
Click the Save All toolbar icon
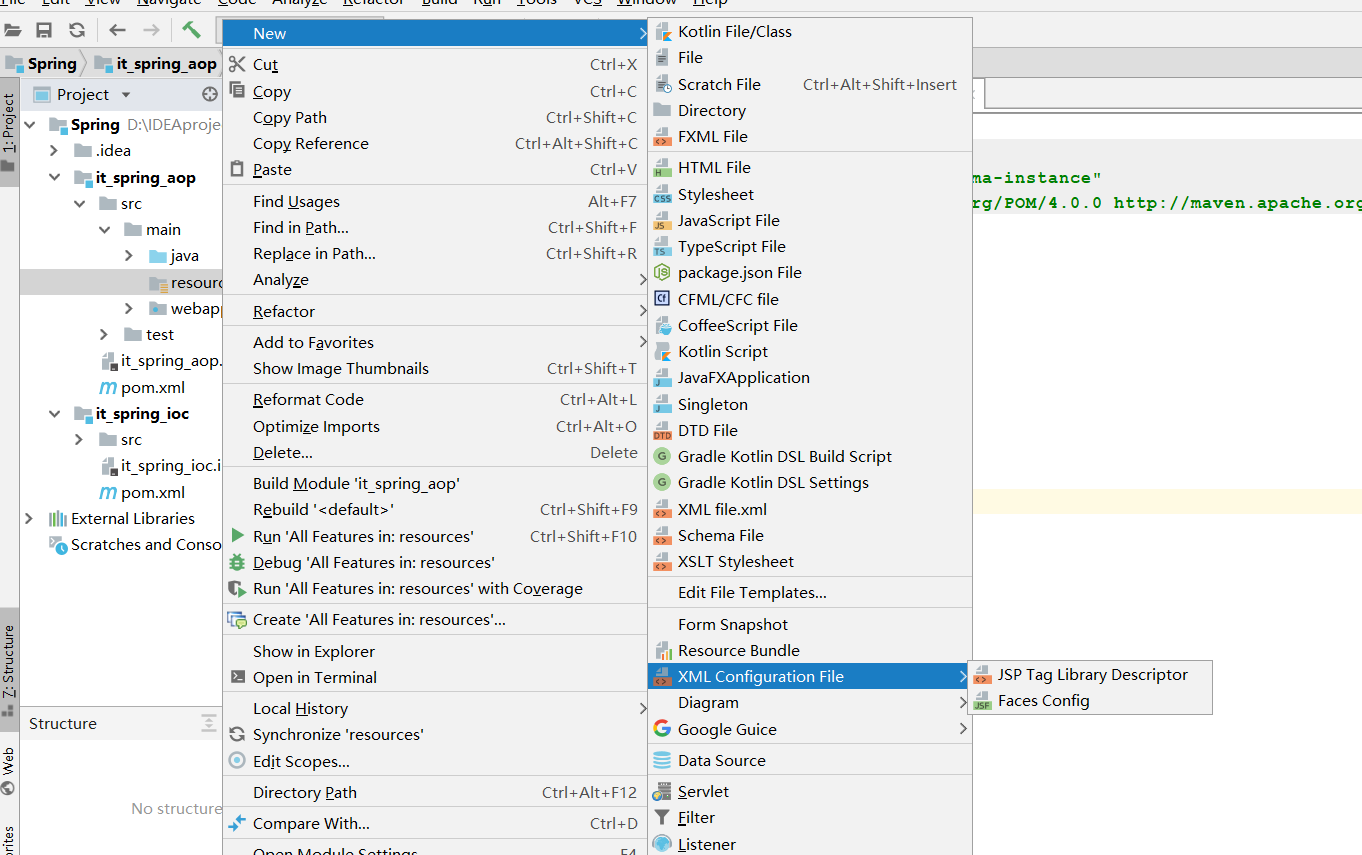click(44, 30)
